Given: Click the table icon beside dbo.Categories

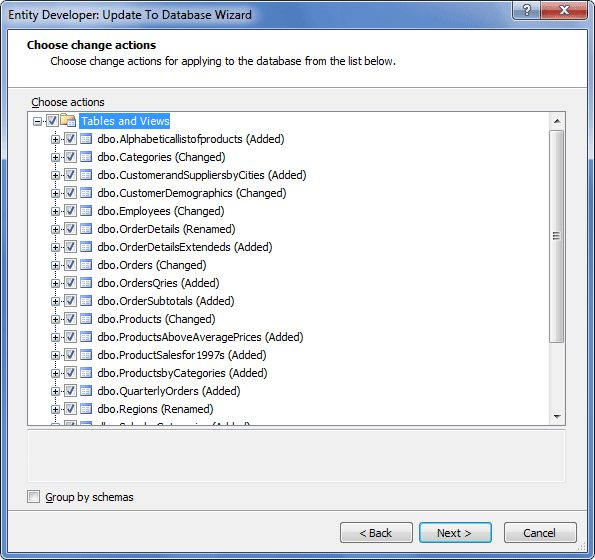Looking at the screenshot, I should [x=86, y=157].
